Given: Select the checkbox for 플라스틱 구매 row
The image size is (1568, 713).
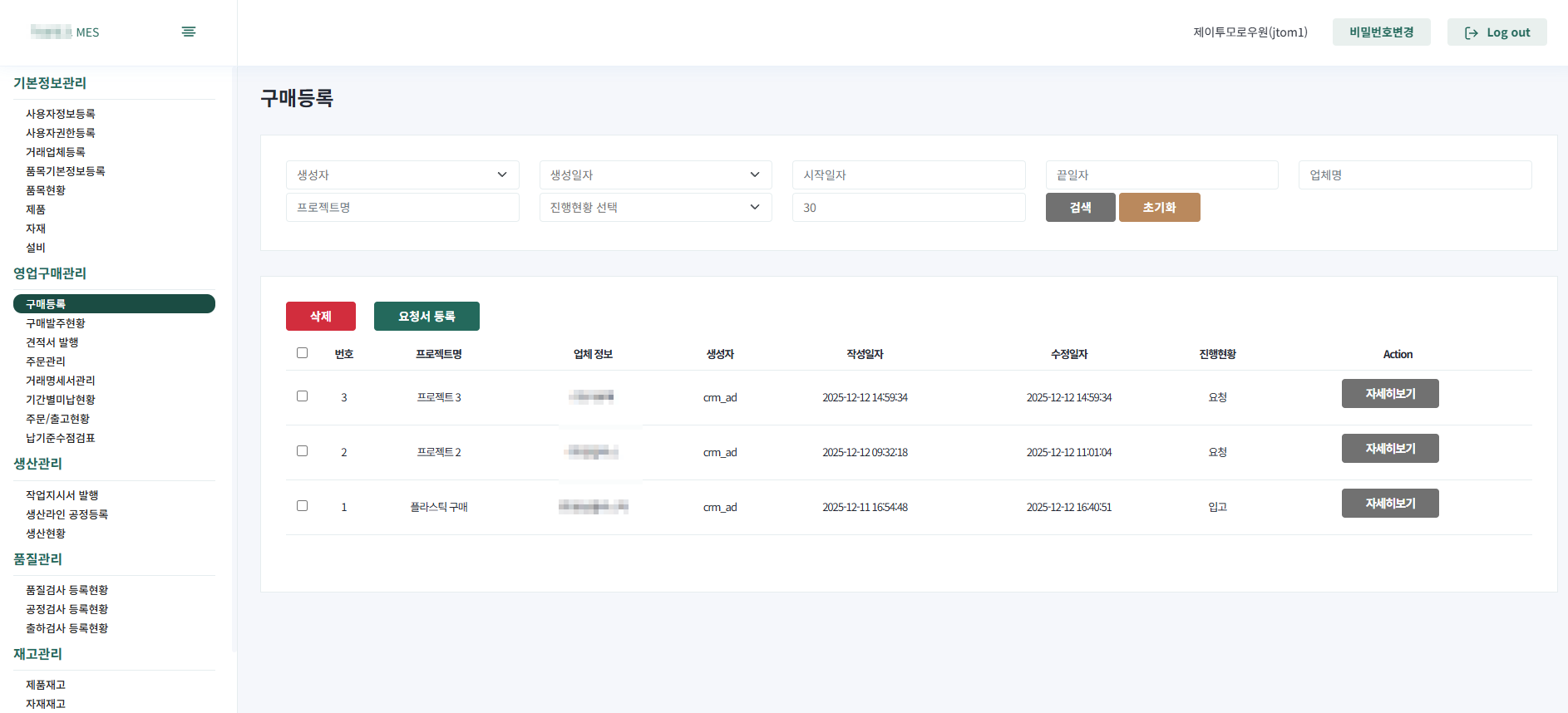Looking at the screenshot, I should pyautogui.click(x=302, y=506).
